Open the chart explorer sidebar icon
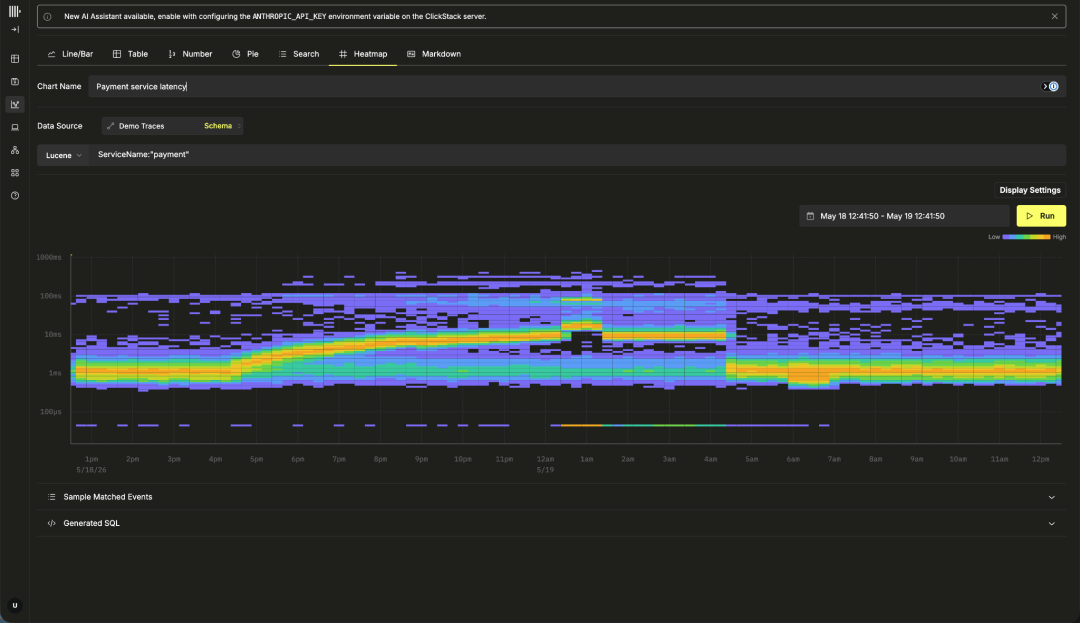Image resolution: width=1080 pixels, height=623 pixels. (x=15, y=105)
